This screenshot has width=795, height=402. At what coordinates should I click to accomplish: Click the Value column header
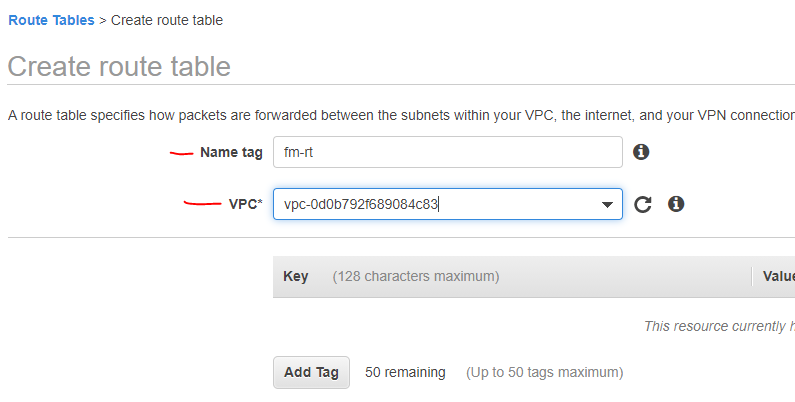coord(777,276)
